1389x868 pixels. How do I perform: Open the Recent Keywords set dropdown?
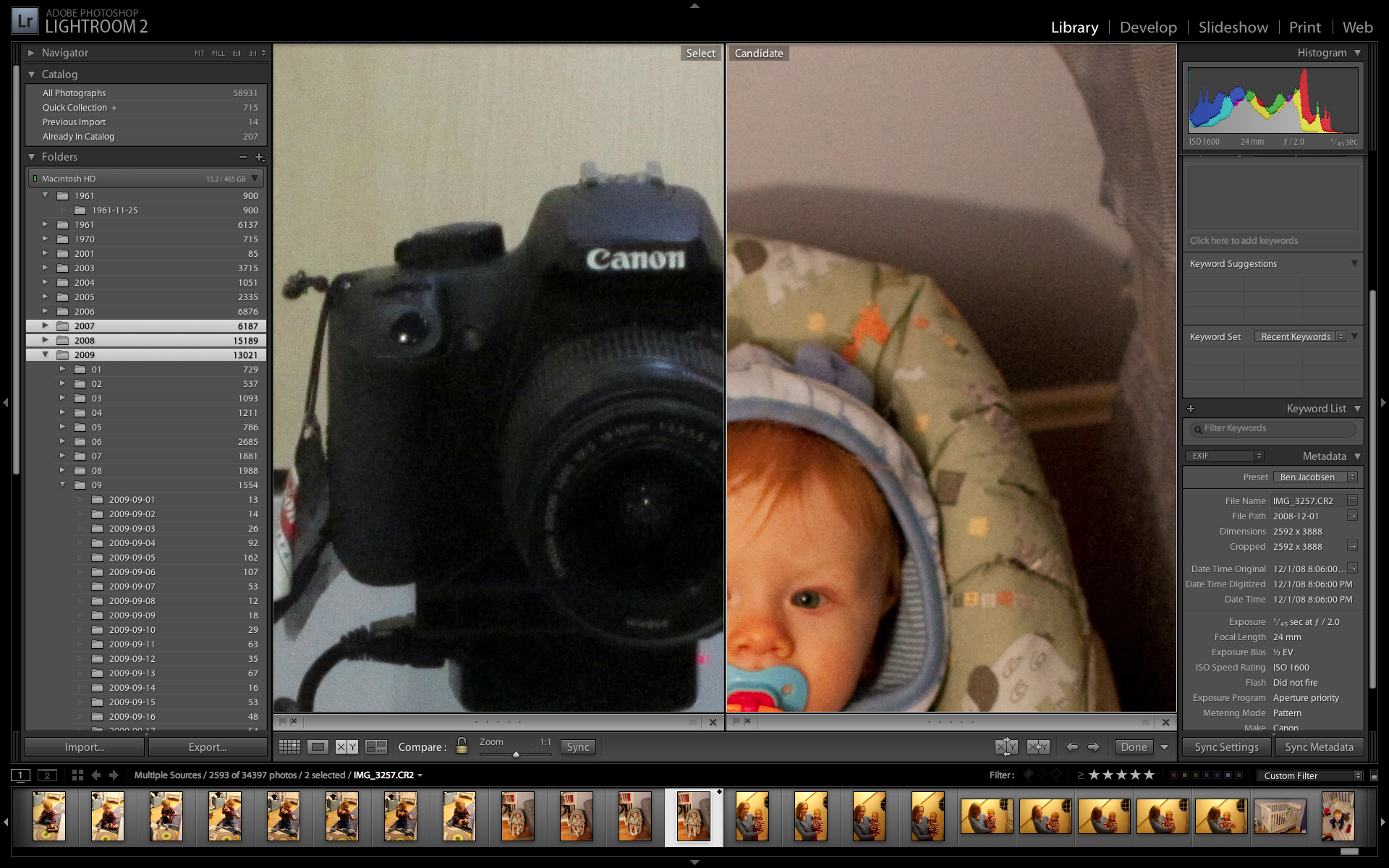click(x=1300, y=337)
